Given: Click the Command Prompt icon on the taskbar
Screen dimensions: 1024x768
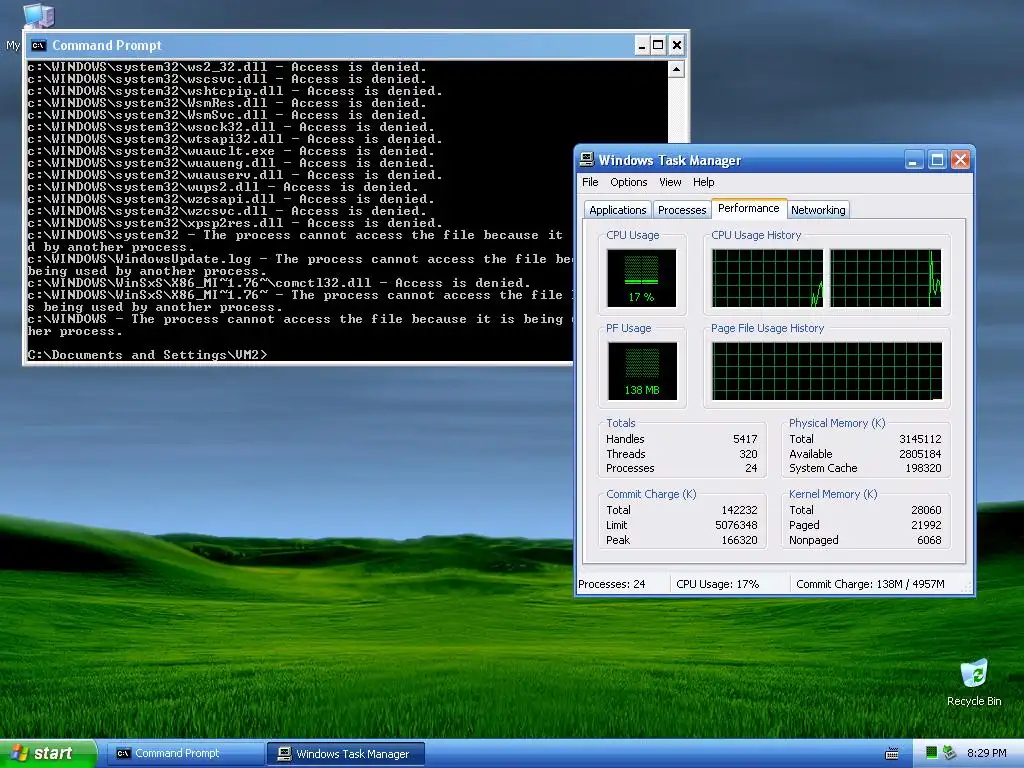Looking at the screenshot, I should click(123, 754).
